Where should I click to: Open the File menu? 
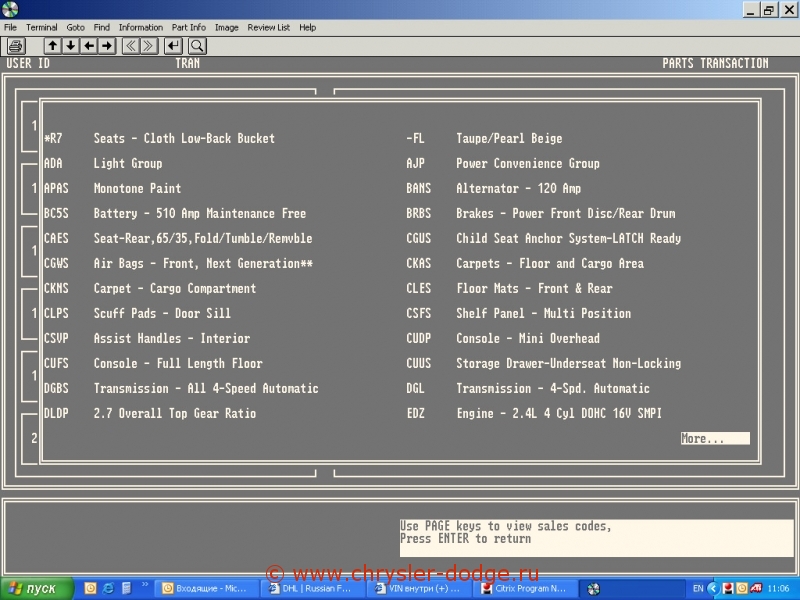click(x=10, y=28)
